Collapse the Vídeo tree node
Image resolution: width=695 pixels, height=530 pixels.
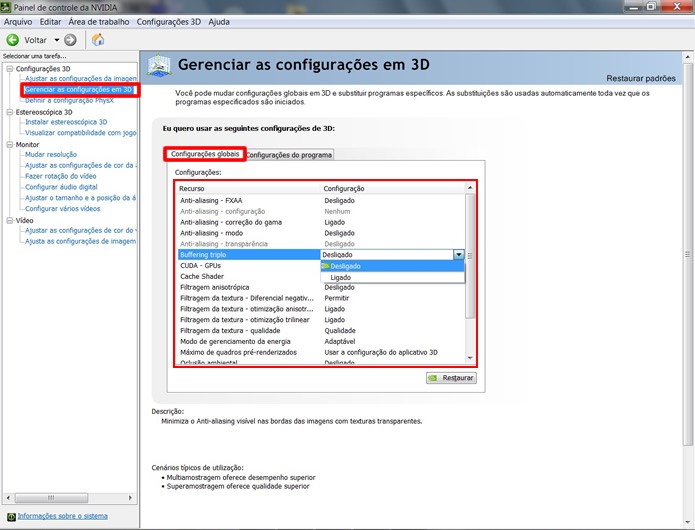coord(10,220)
